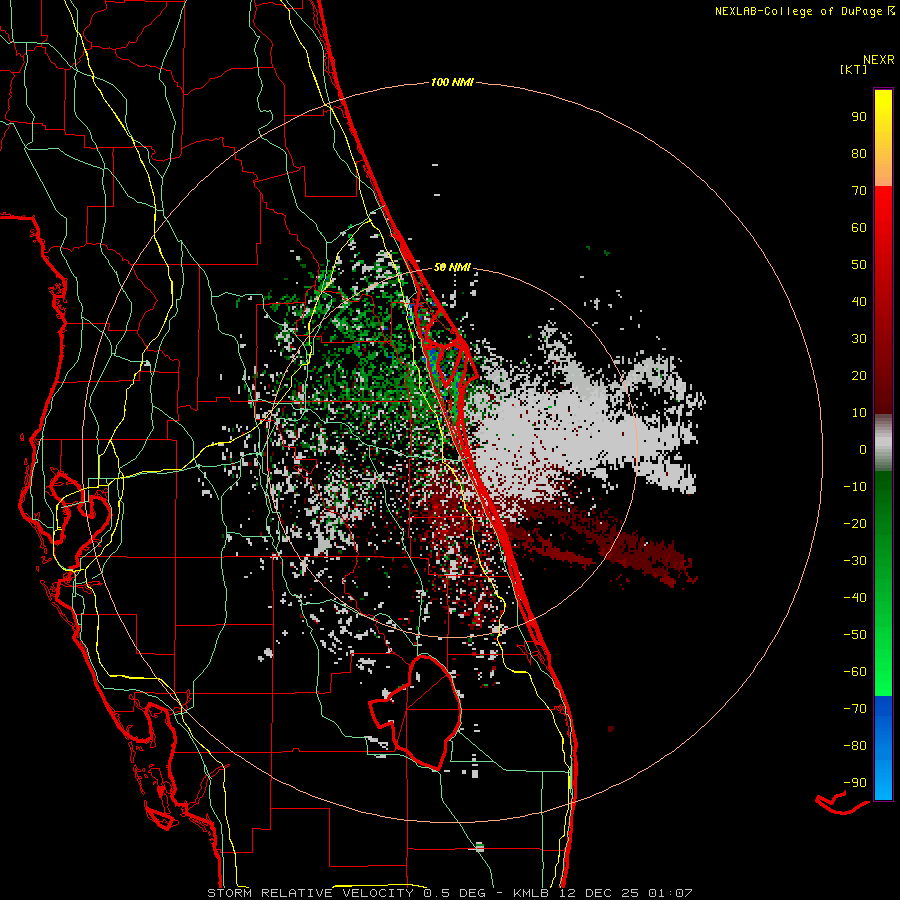Click the NEXR label above the scale
Viewport: 900px width, 900px height.
coord(879,60)
